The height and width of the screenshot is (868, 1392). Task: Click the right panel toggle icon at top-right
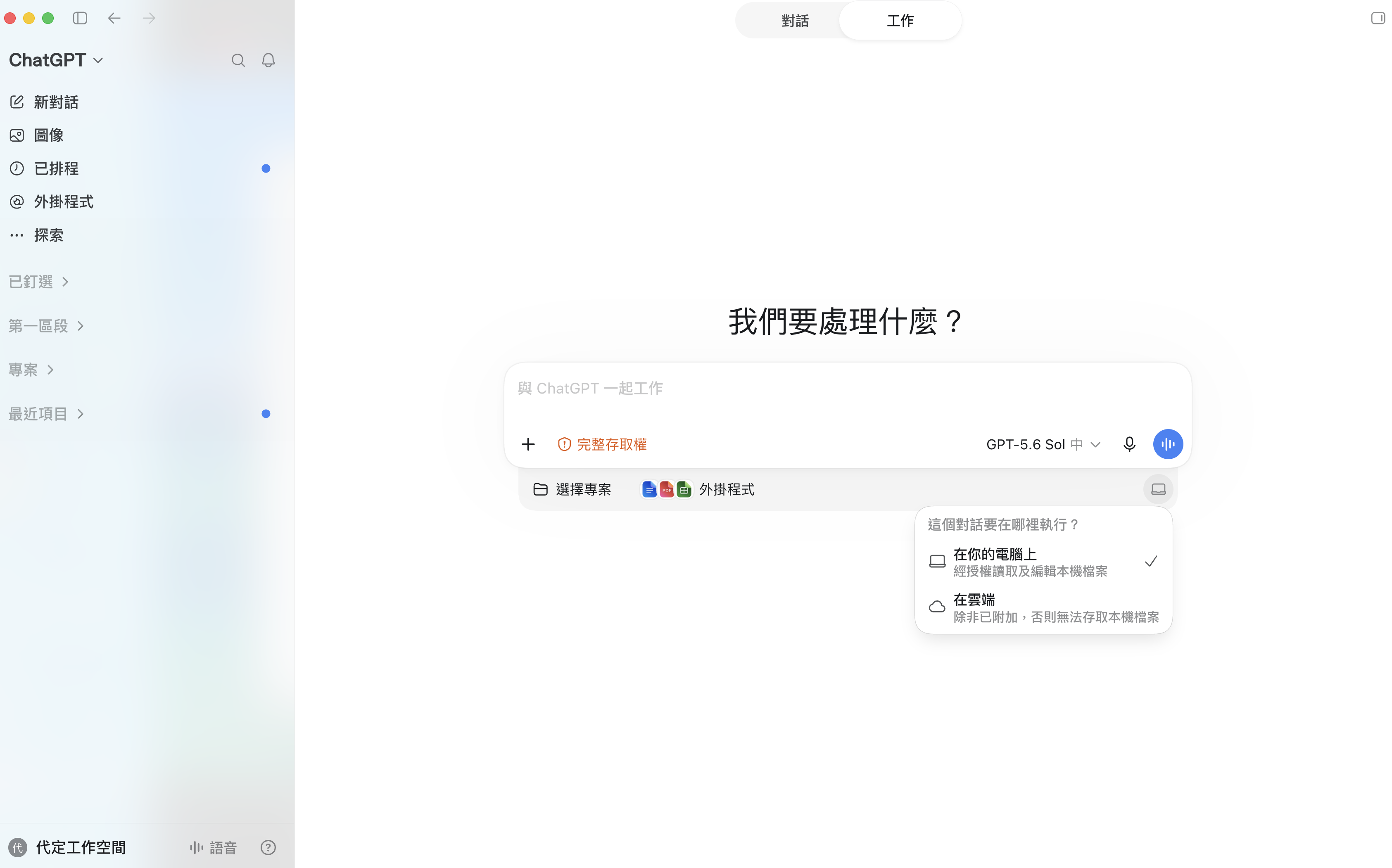click(x=1378, y=18)
